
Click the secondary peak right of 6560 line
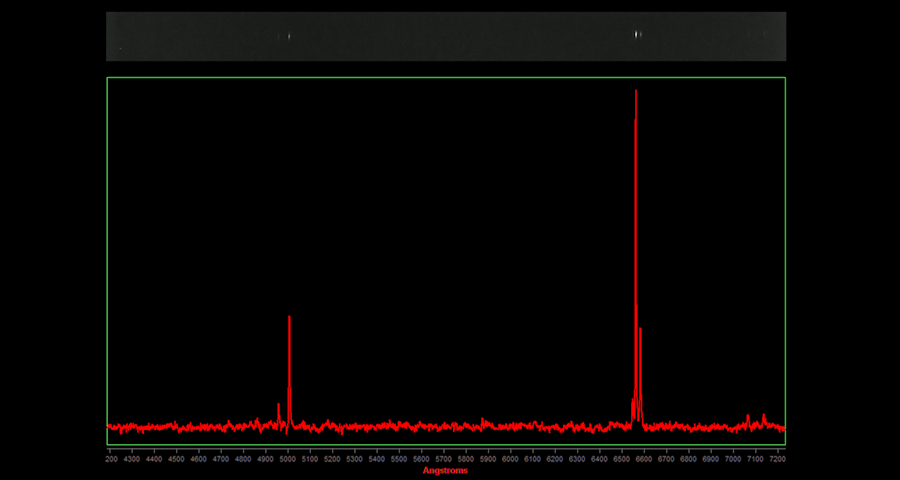pos(640,329)
